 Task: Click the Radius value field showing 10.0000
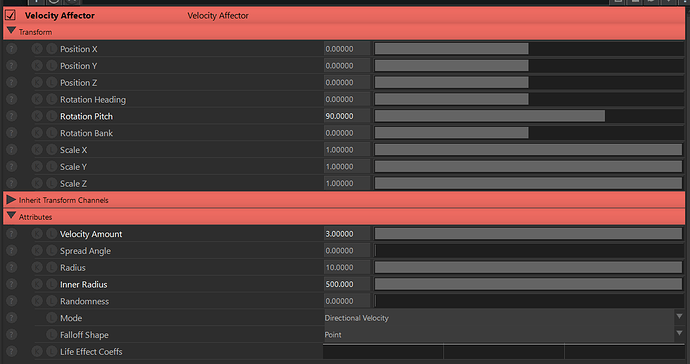[x=347, y=268]
